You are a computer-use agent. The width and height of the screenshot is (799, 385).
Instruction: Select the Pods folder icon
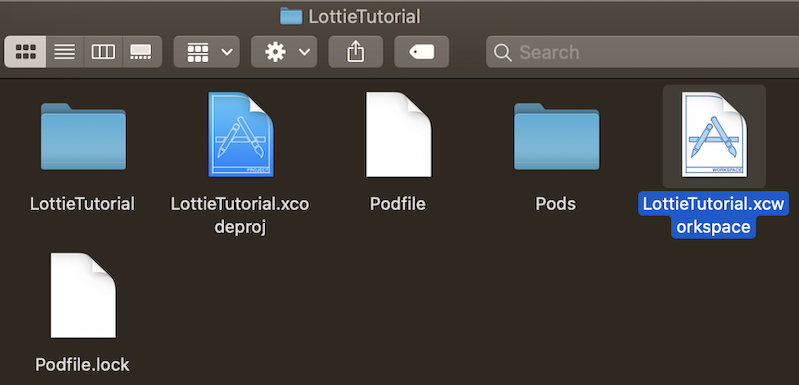tap(556, 136)
